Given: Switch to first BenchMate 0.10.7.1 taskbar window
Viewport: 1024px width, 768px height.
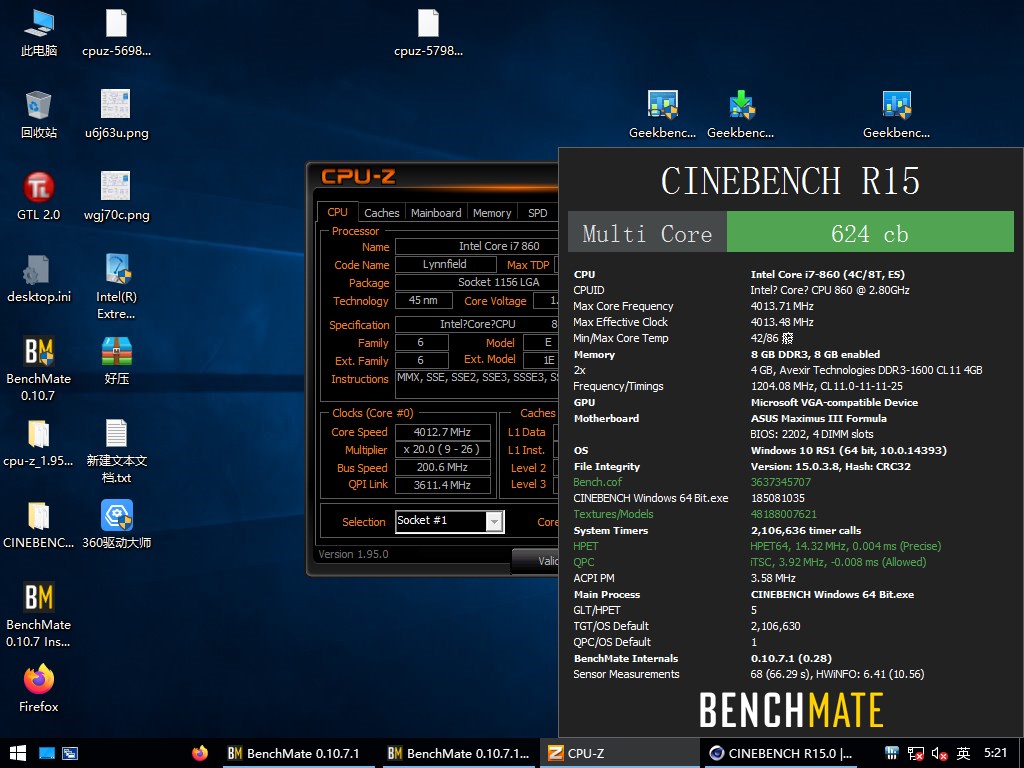Looking at the screenshot, I should [x=298, y=753].
